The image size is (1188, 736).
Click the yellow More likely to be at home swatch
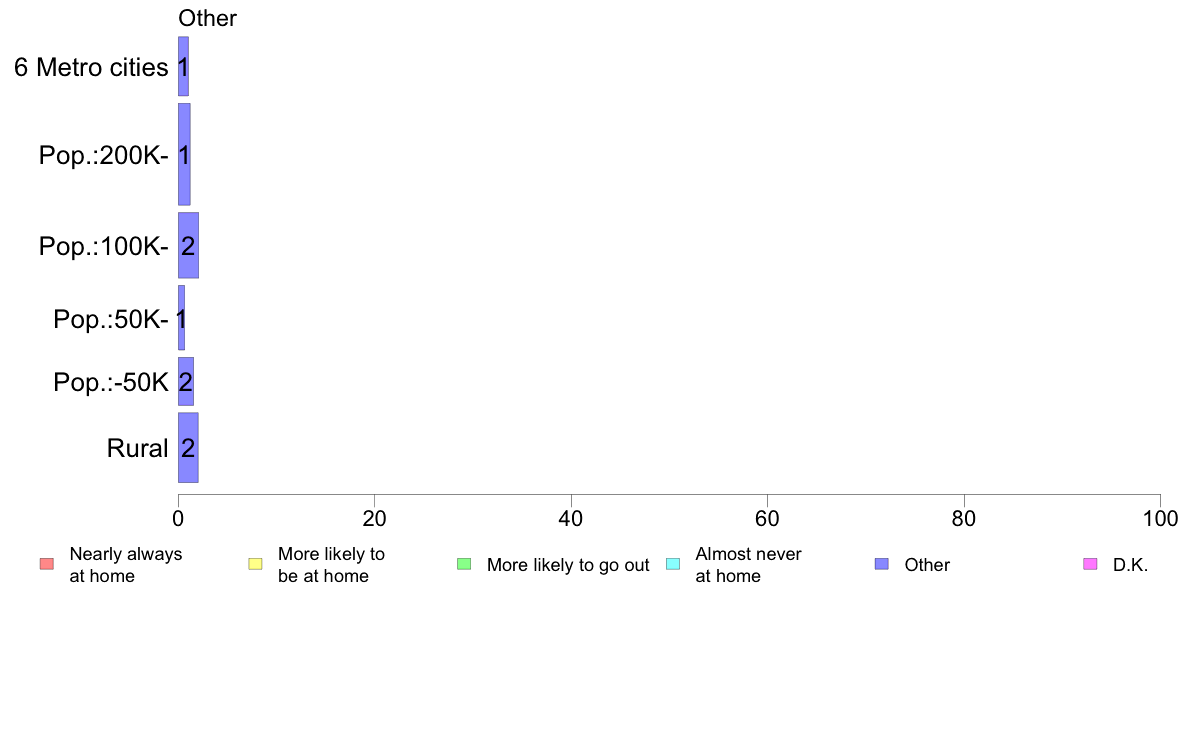coord(255,564)
